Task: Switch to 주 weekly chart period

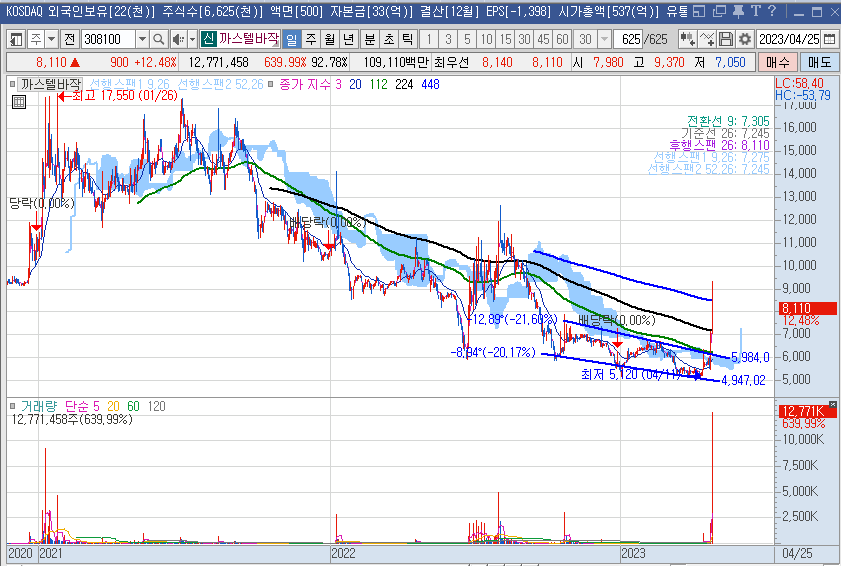Action: [311, 39]
